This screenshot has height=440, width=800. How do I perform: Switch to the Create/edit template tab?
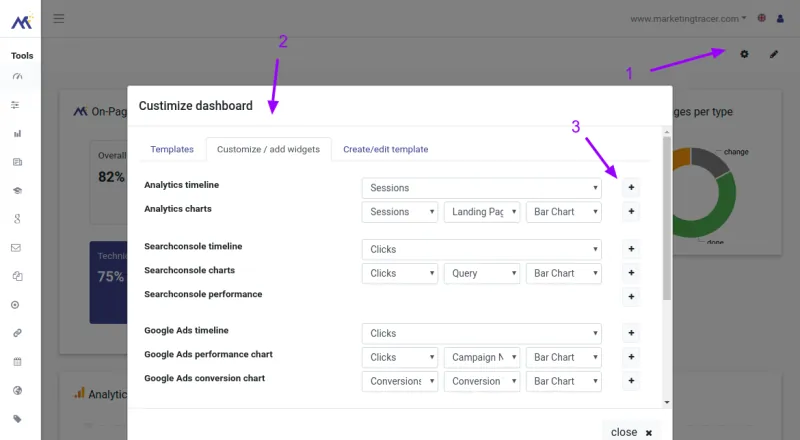[x=386, y=149]
